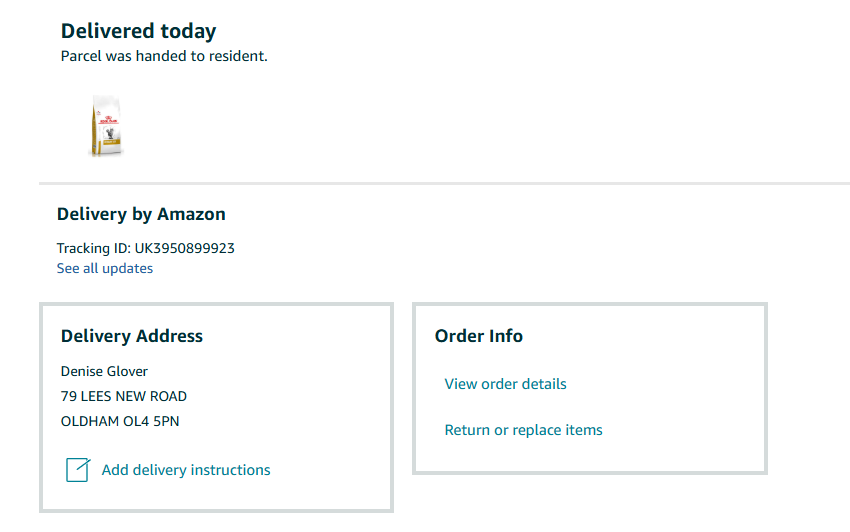Viewport: 850px width, 532px height.
Task: Click street line 79 LEES NEW ROAD
Action: point(124,396)
